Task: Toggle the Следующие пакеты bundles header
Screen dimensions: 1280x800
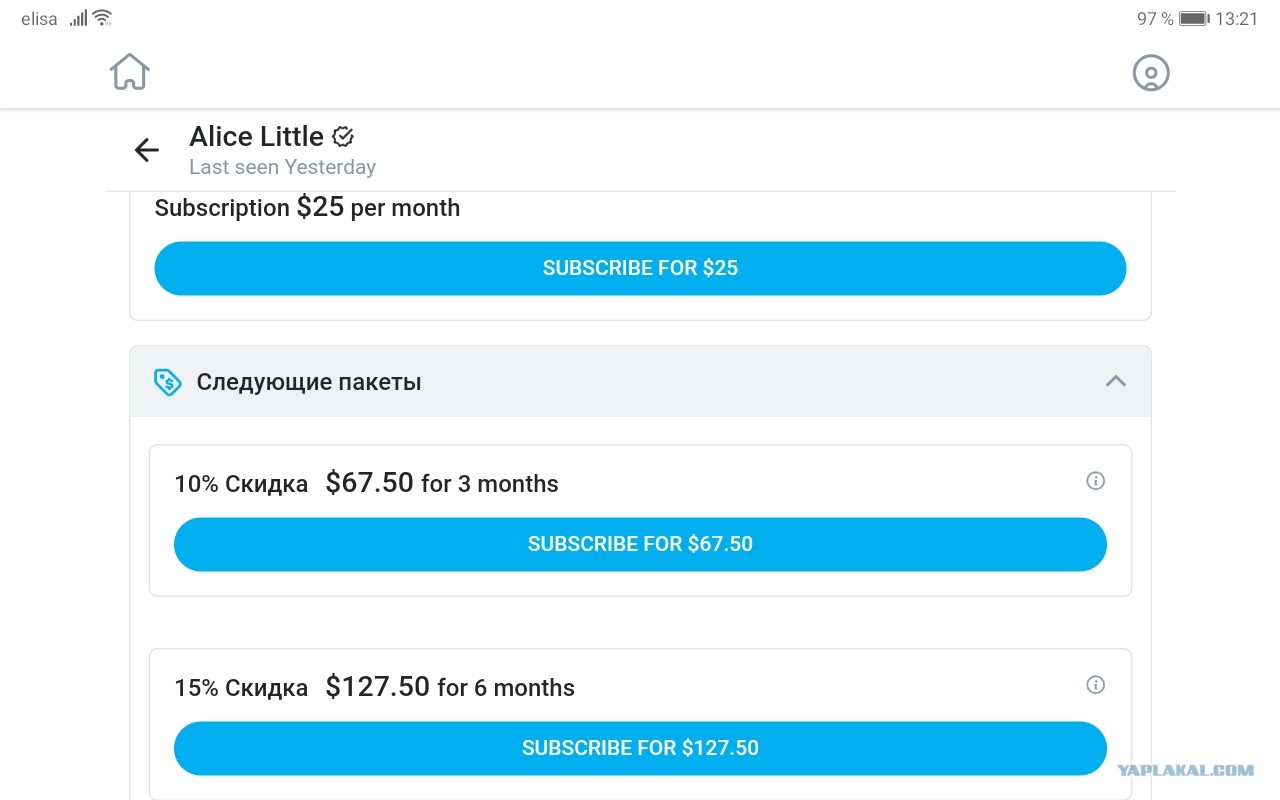Action: 640,382
